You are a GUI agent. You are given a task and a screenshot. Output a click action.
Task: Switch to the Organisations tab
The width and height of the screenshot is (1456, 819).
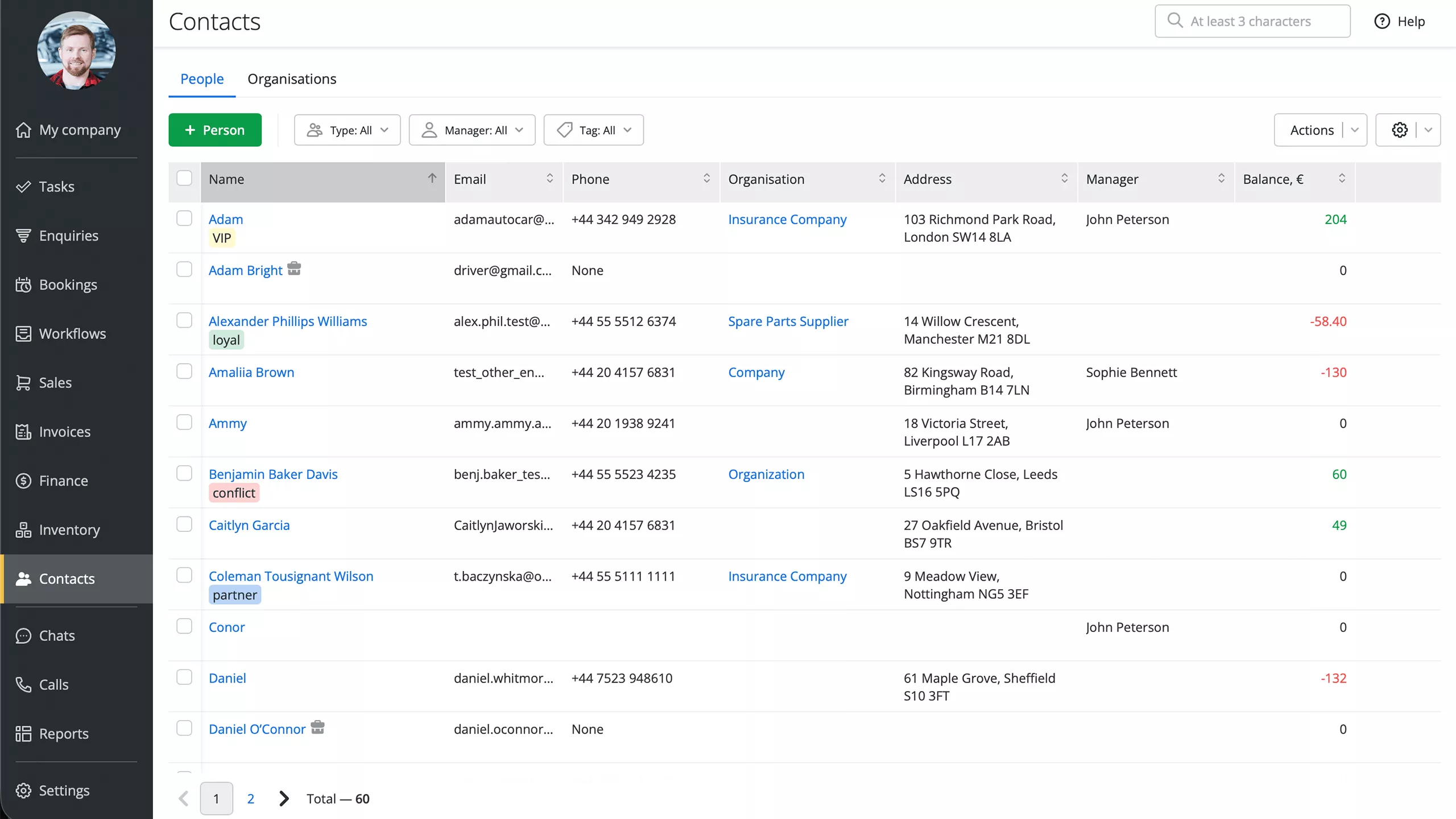(291, 79)
